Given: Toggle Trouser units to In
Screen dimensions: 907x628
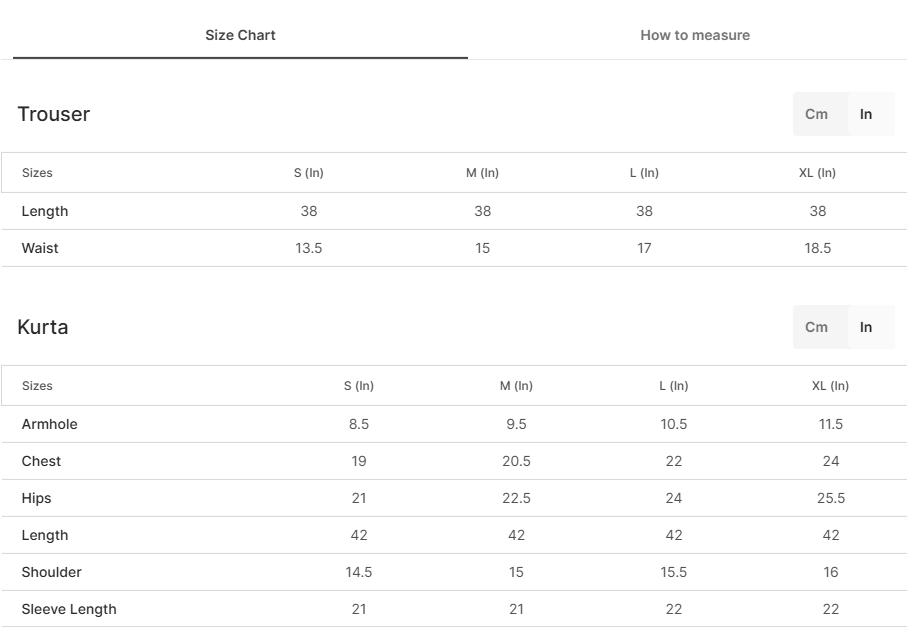Looking at the screenshot, I should pyautogui.click(x=865, y=114).
